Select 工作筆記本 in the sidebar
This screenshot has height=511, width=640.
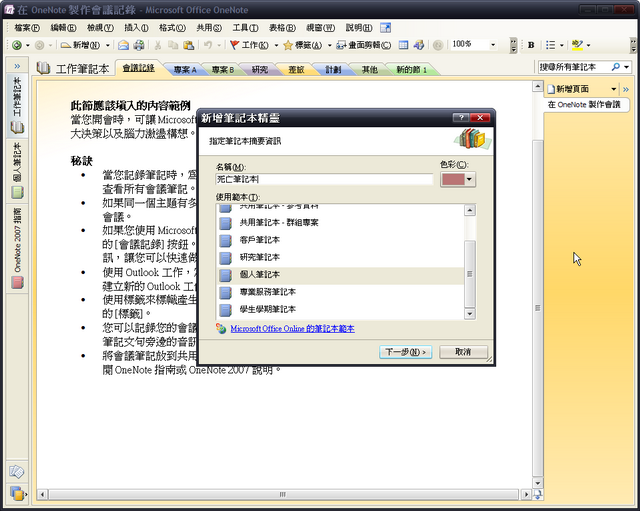tap(17, 105)
